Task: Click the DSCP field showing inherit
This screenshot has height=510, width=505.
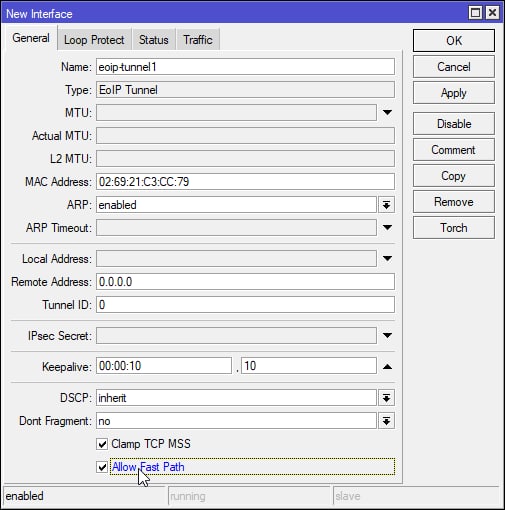Action: 236,398
